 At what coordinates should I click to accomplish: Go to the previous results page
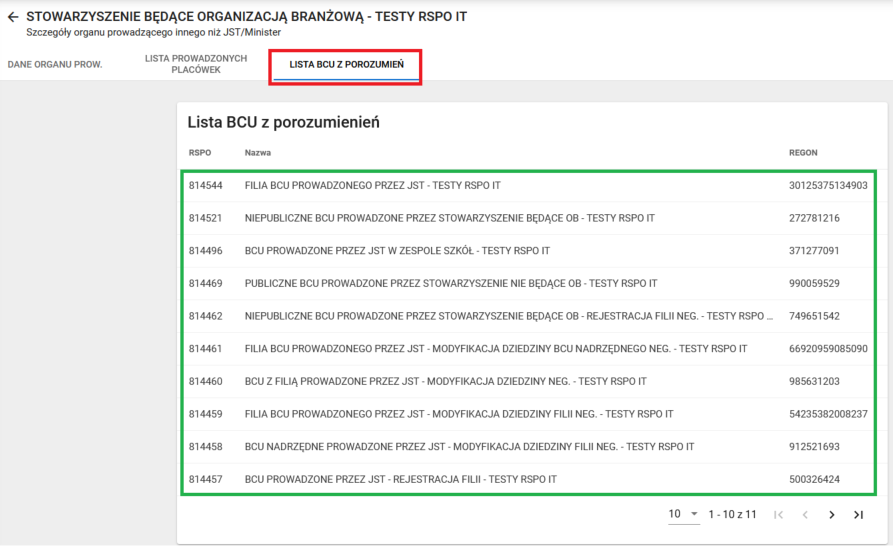(804, 515)
